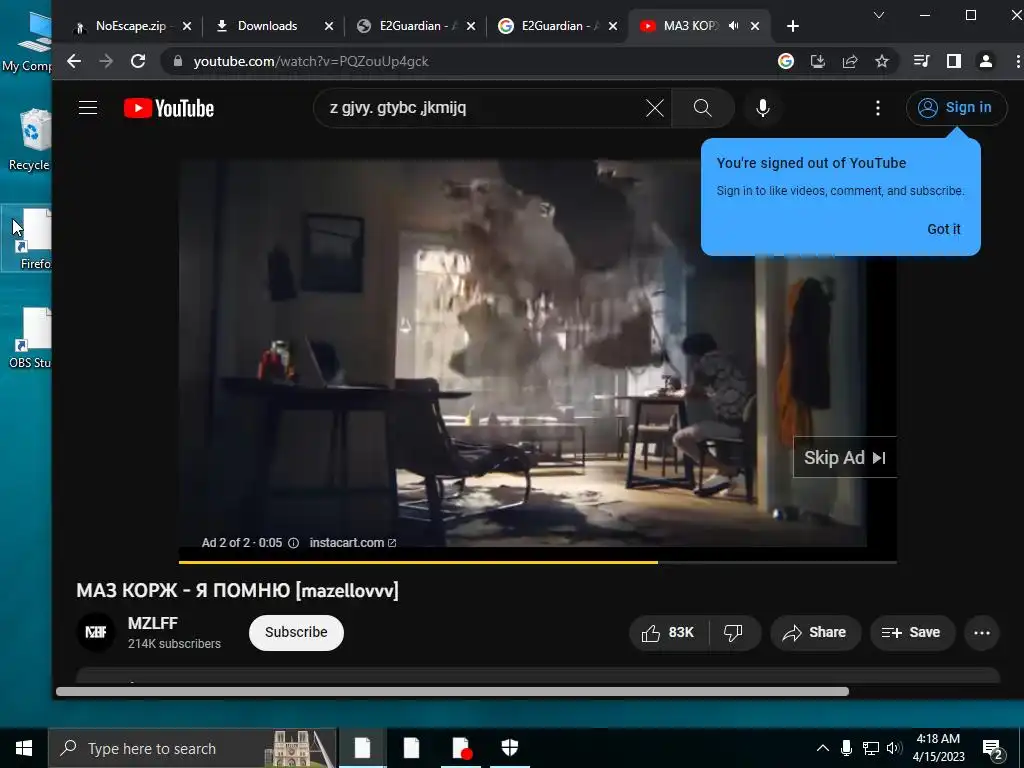Open Google icon in address bar
The height and width of the screenshot is (768, 1024).
(786, 61)
